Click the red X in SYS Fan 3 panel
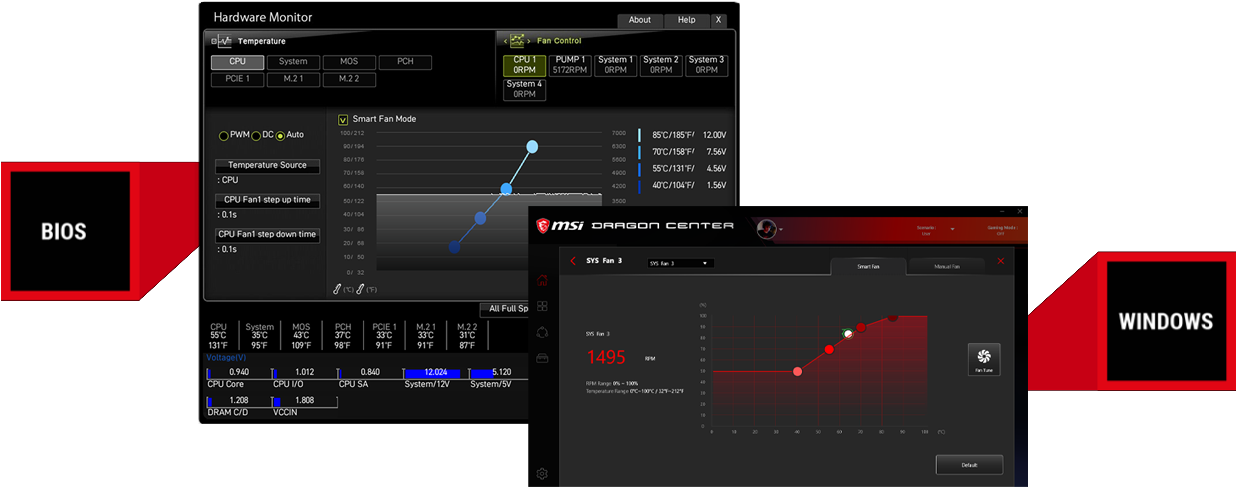 (1001, 262)
